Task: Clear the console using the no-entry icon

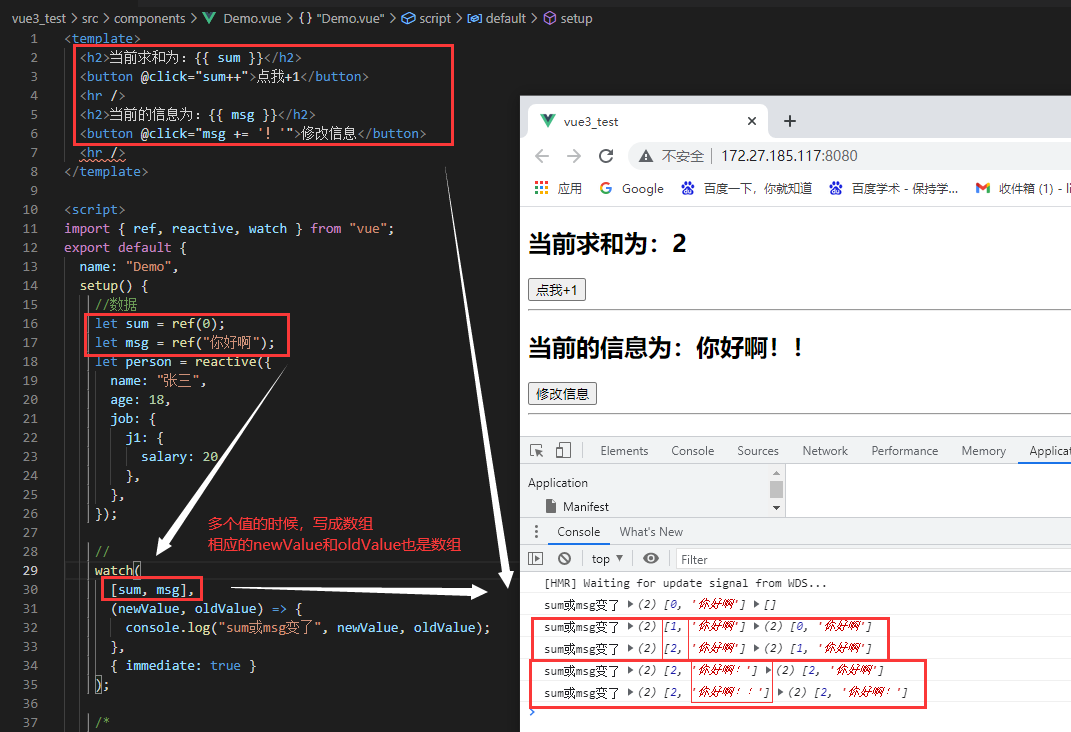Action: click(x=565, y=558)
